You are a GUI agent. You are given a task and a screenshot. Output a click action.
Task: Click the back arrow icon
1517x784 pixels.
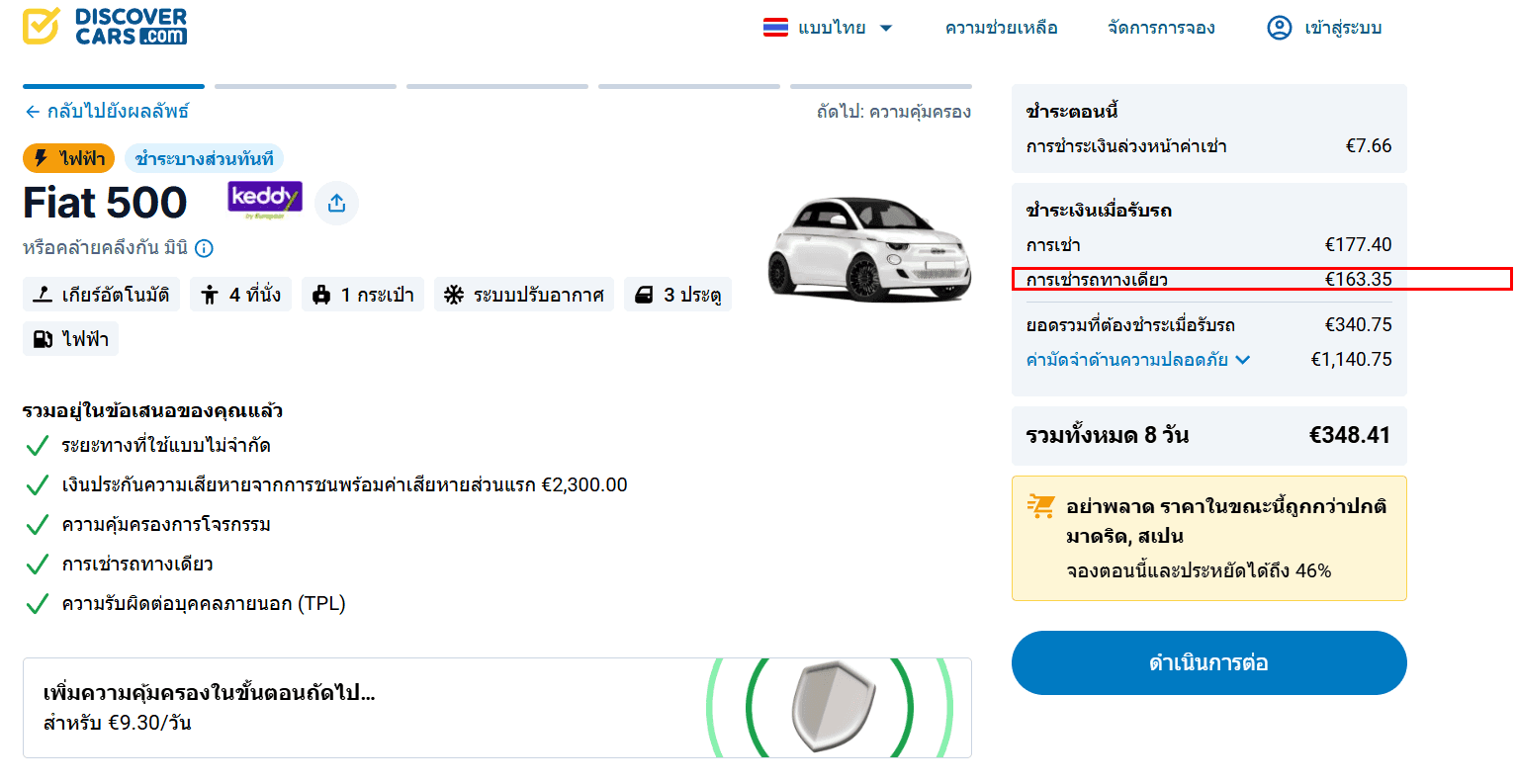click(33, 112)
